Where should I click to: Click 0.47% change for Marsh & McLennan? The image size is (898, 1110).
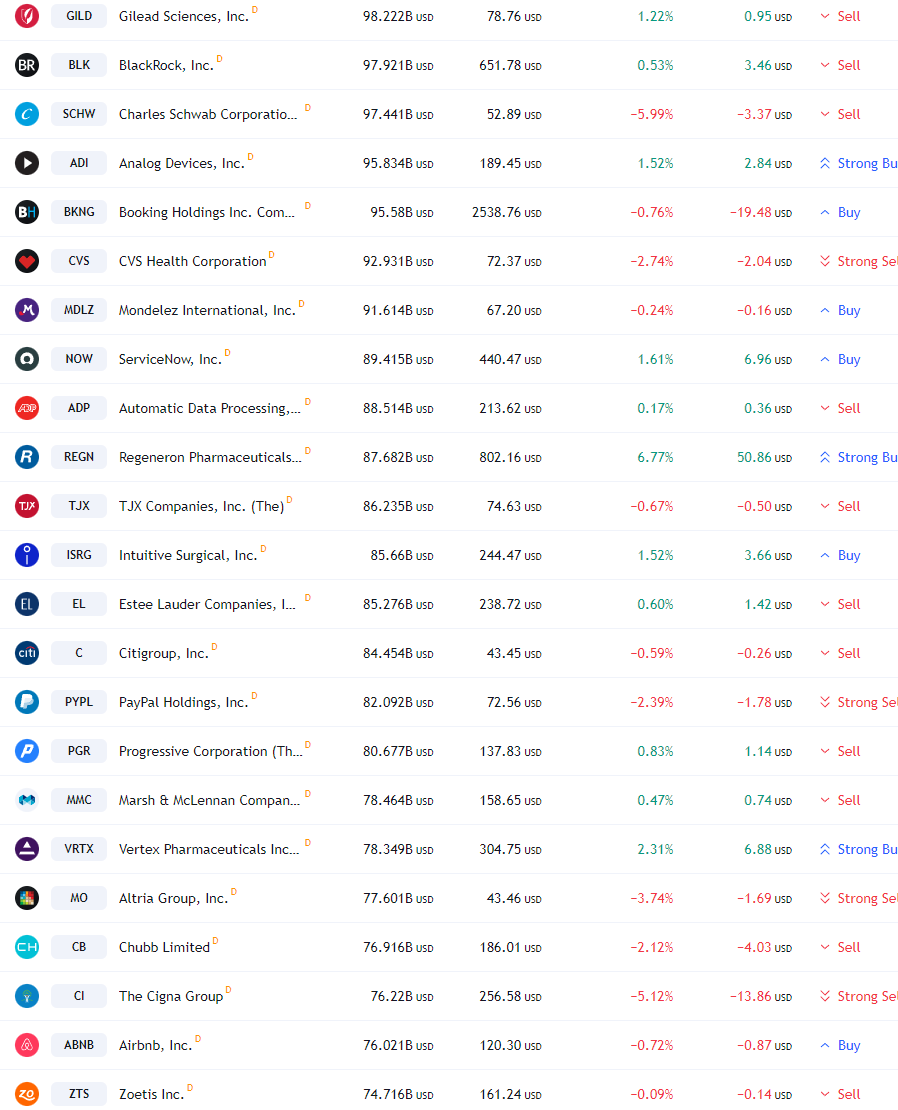(655, 801)
